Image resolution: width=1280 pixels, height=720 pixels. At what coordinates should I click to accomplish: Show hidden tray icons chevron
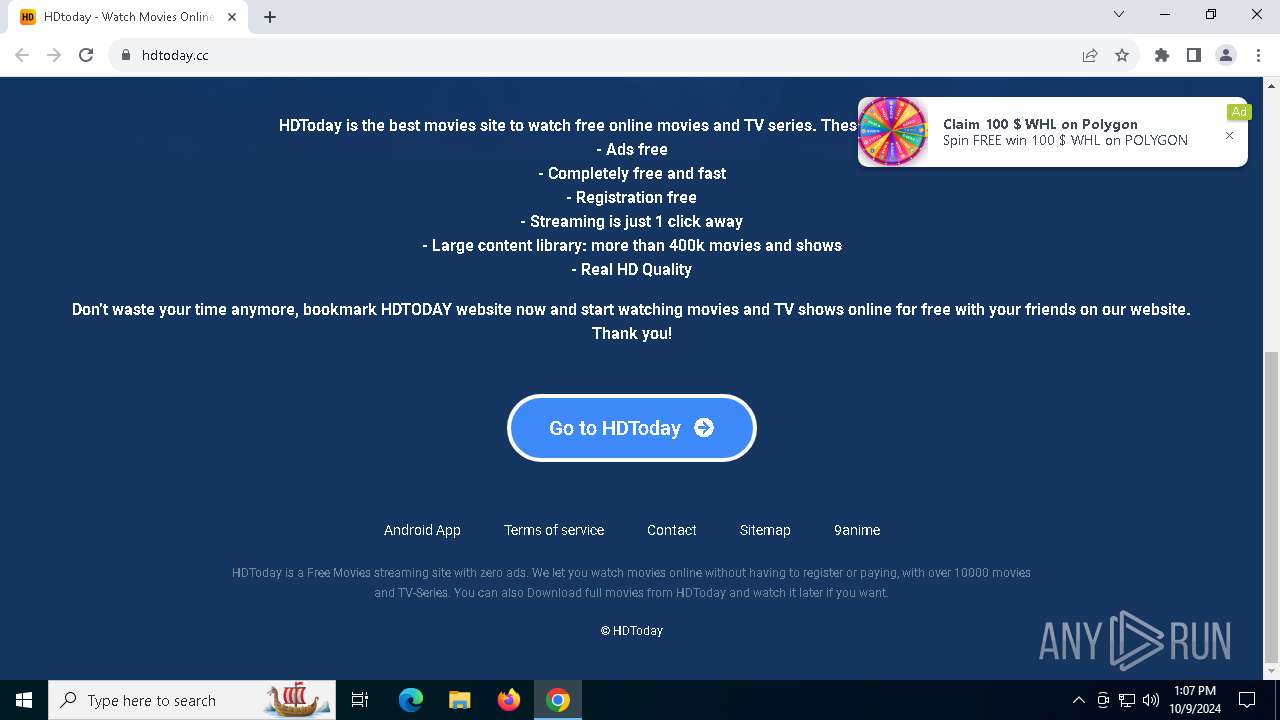pos(1079,700)
